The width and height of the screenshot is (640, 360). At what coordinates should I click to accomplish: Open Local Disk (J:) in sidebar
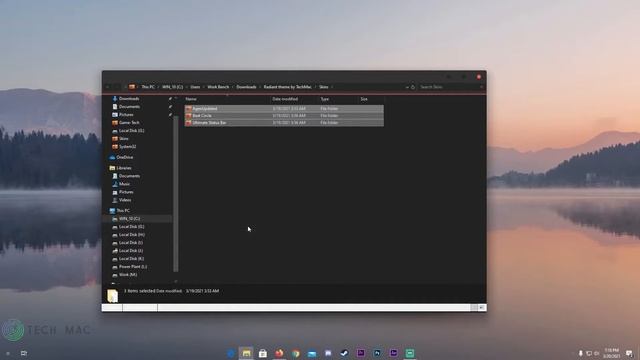131,251
